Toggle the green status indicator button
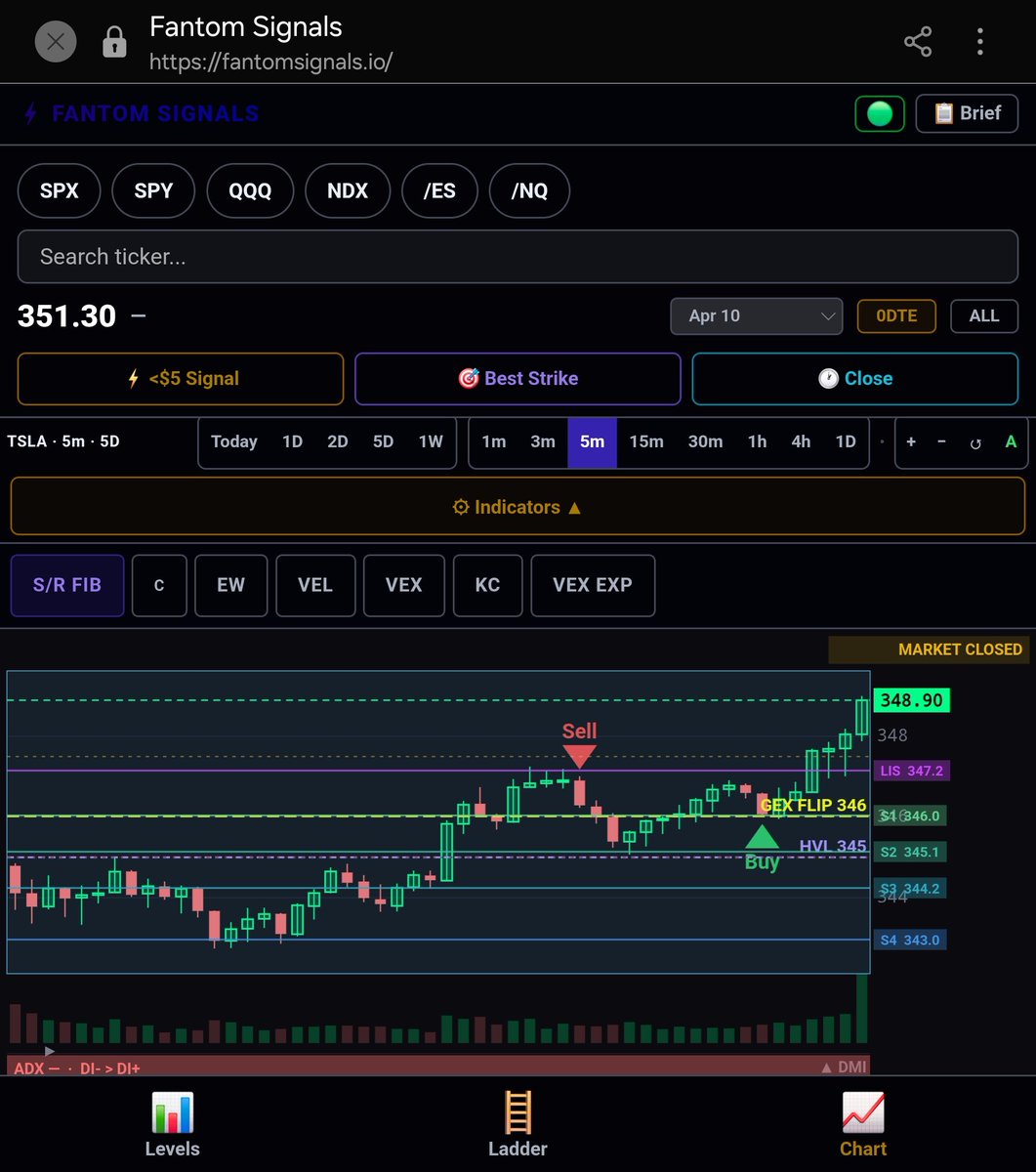The width and height of the screenshot is (1036, 1172). [x=880, y=113]
